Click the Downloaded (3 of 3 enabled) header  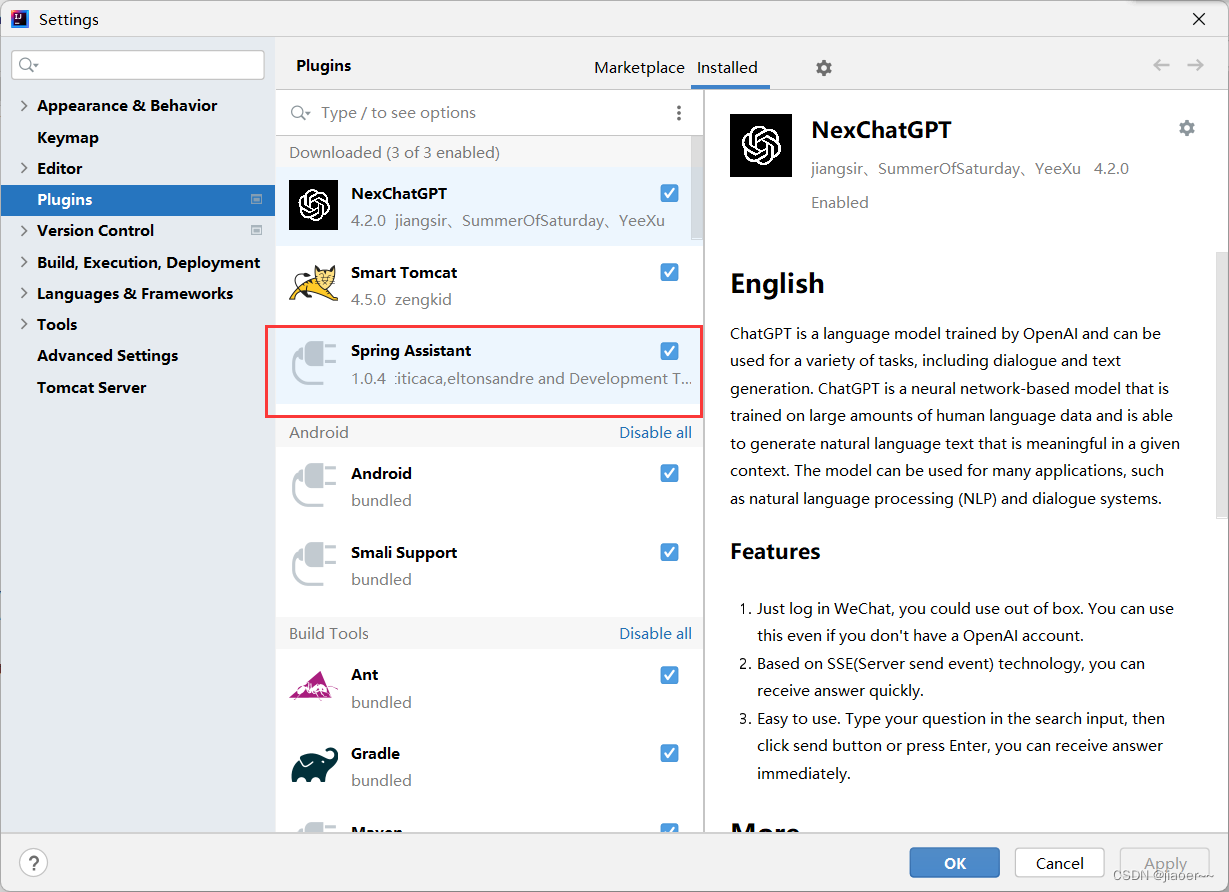394,152
